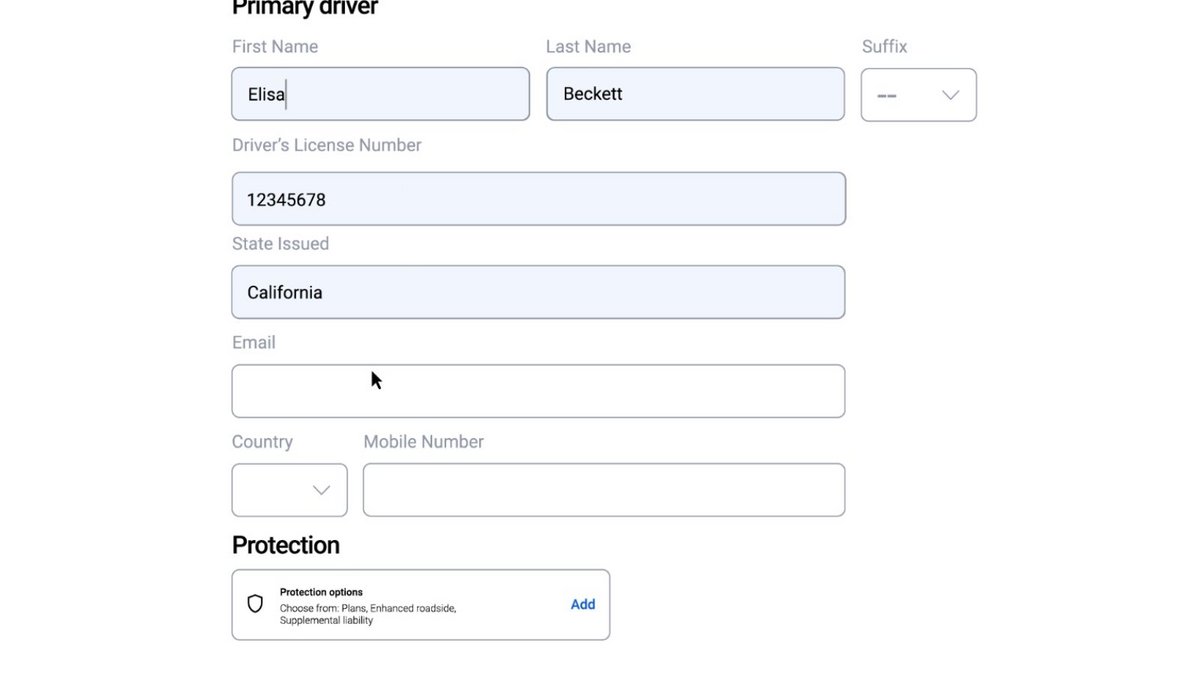Click into the empty Email field

[538, 391]
